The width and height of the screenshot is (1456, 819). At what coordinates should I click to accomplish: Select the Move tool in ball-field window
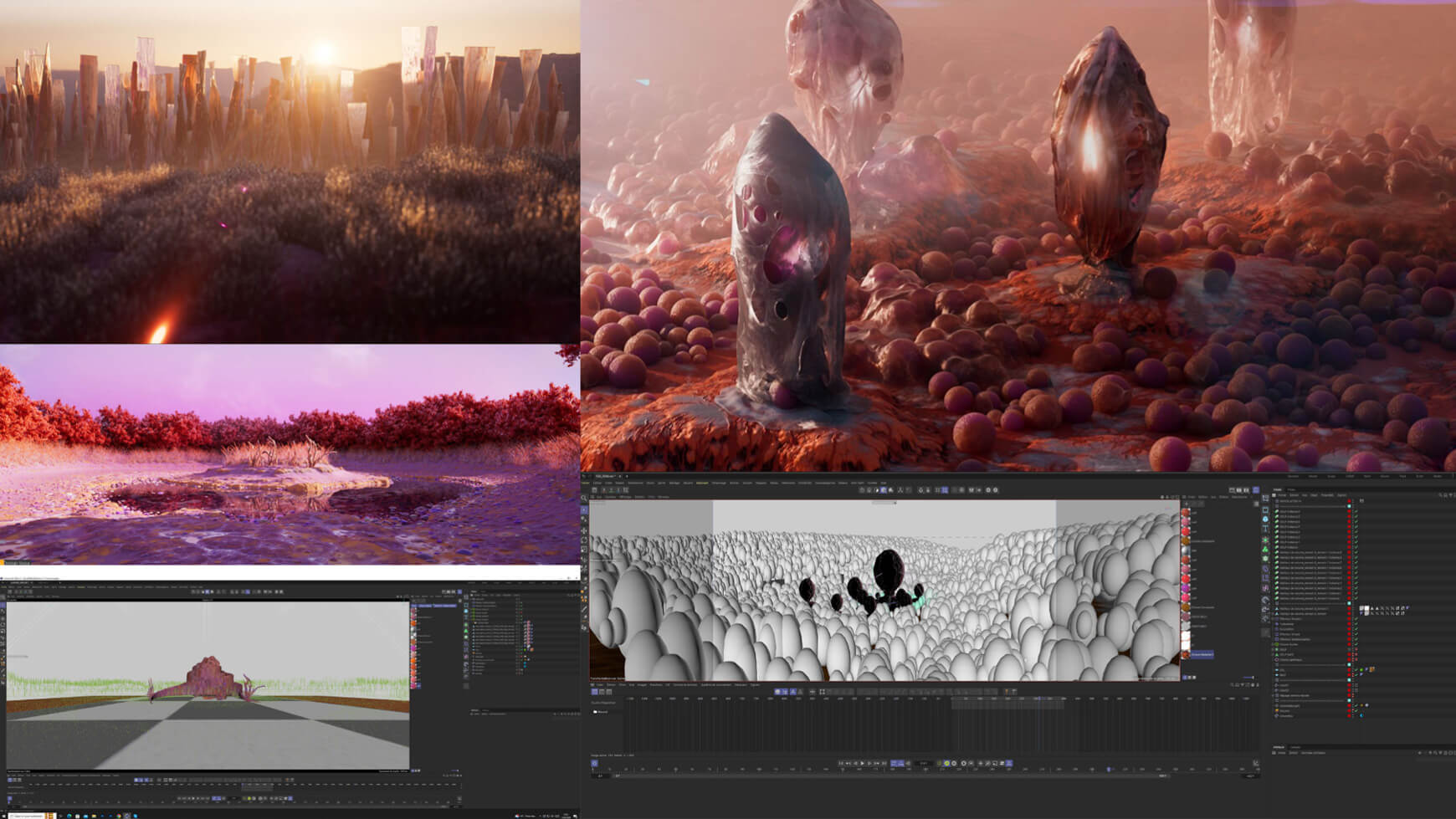coord(584,530)
